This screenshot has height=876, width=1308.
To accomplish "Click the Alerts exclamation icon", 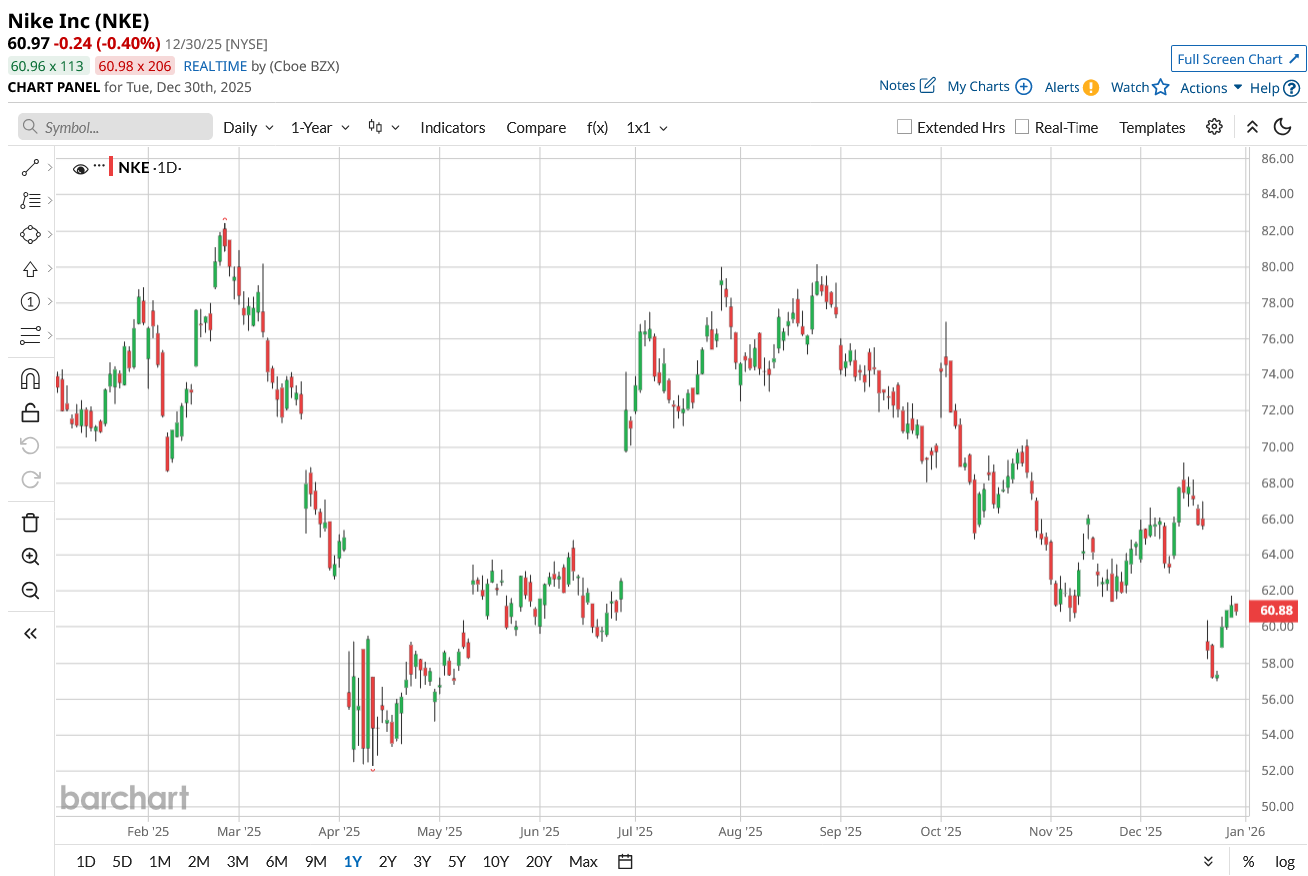I will (1091, 87).
